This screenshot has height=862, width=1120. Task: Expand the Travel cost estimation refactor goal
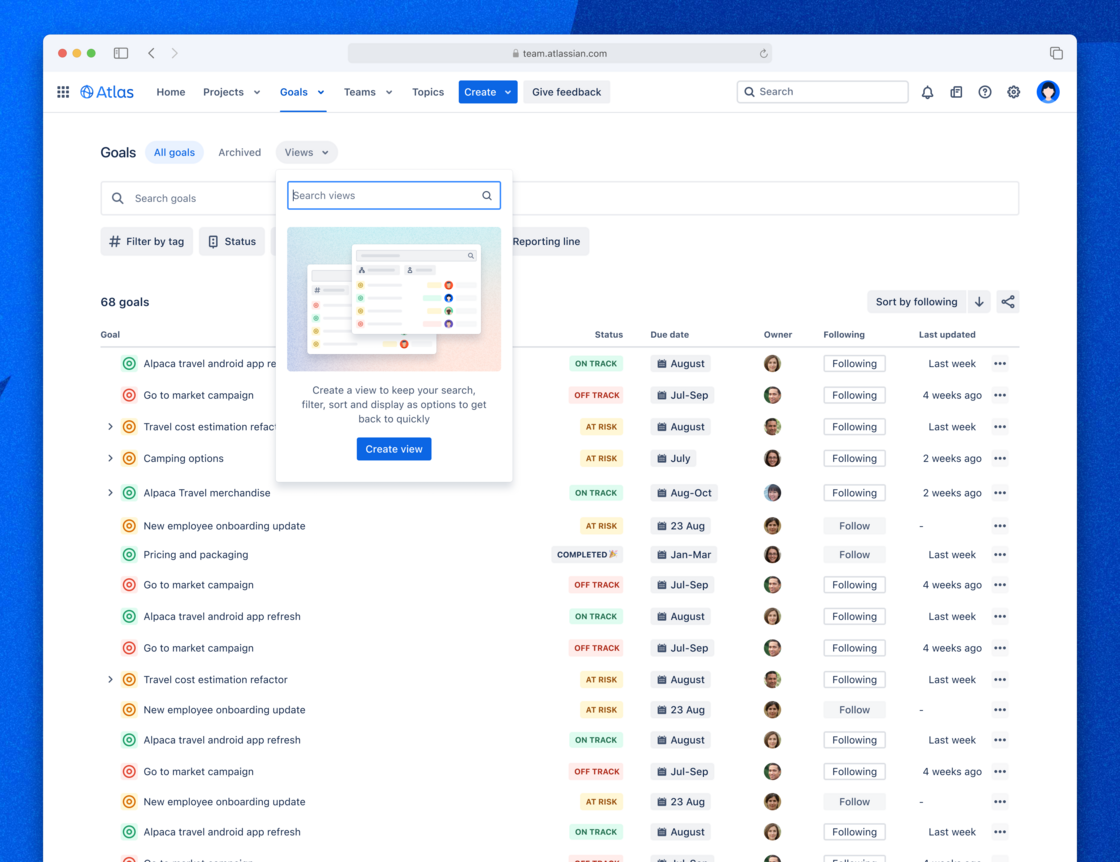coord(110,426)
